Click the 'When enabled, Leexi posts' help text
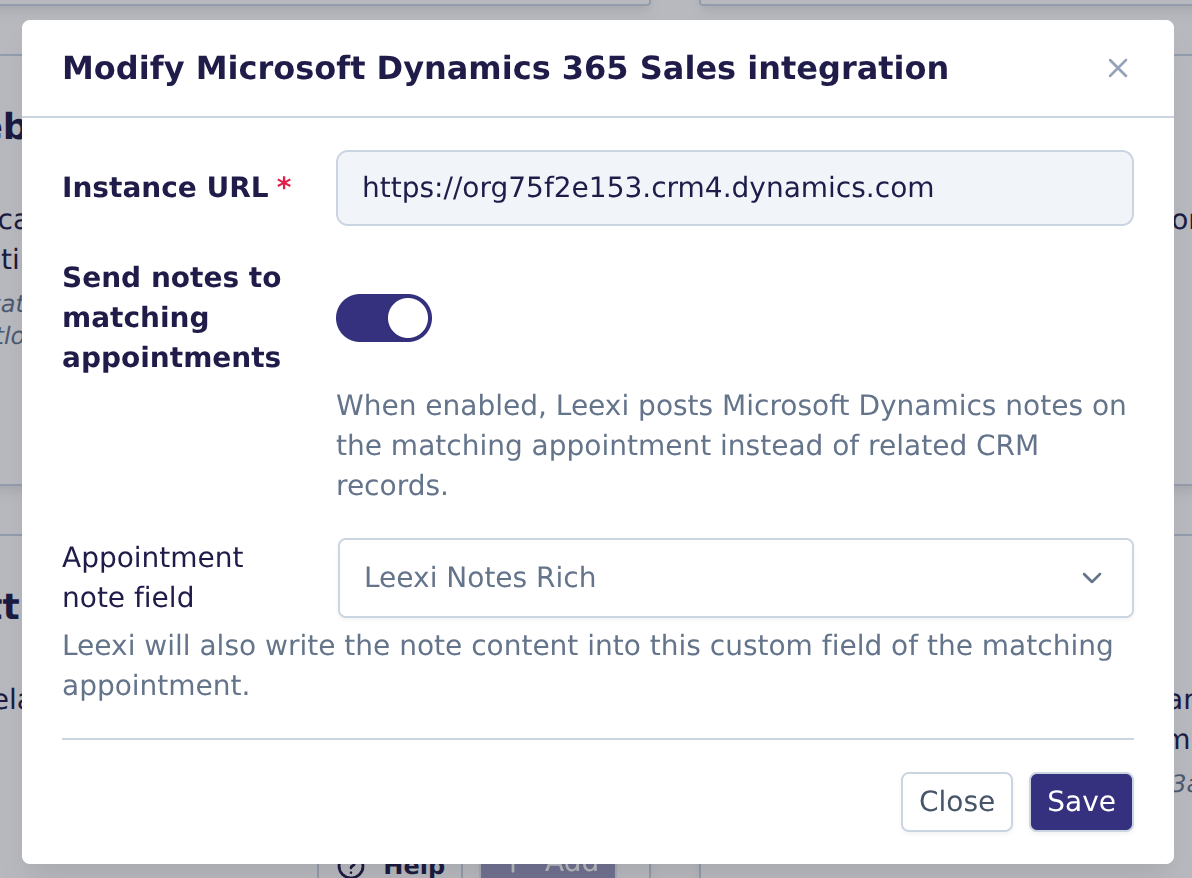The height and width of the screenshot is (878, 1192). pyautogui.click(x=731, y=445)
